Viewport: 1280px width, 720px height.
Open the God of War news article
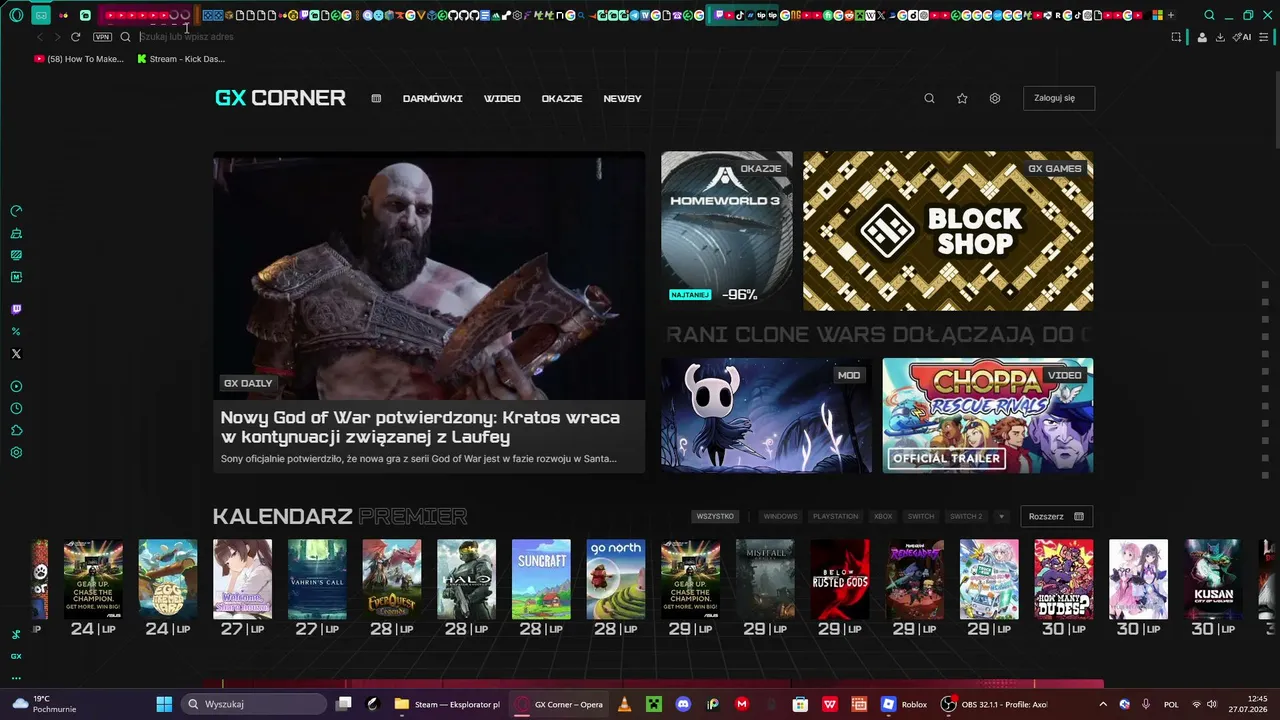pyautogui.click(x=429, y=312)
